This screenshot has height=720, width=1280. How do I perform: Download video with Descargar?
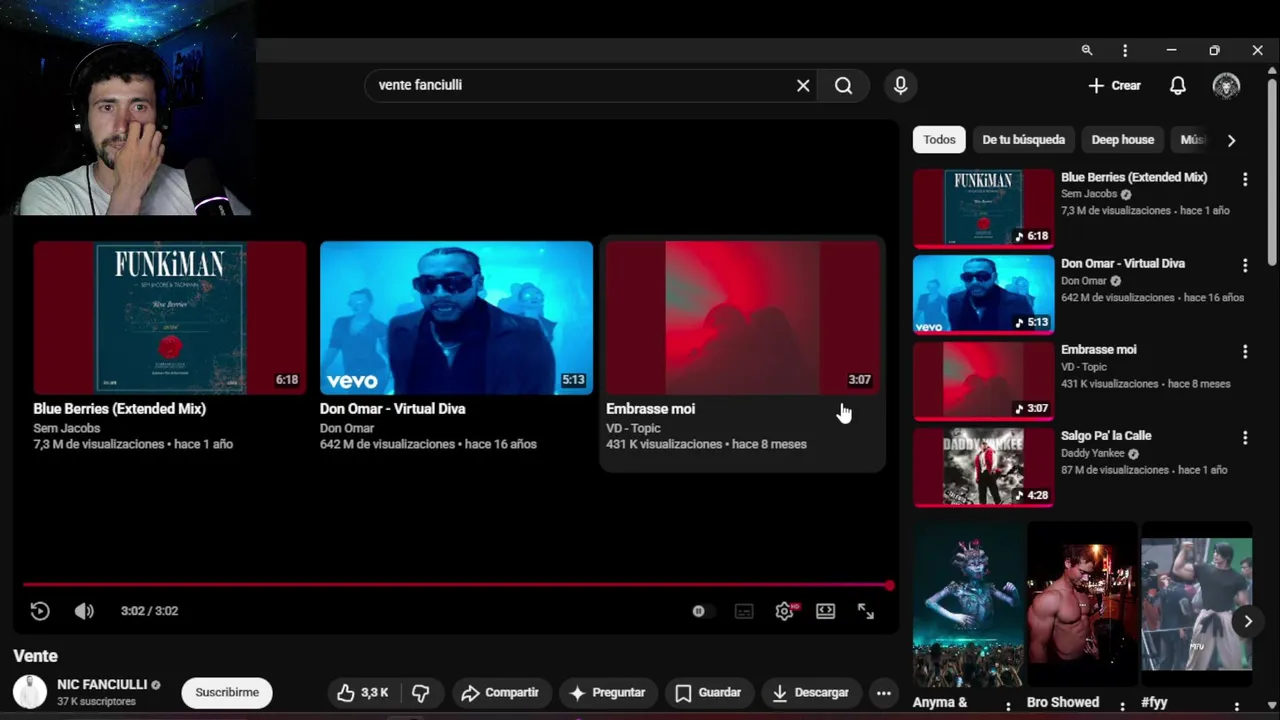[811, 692]
